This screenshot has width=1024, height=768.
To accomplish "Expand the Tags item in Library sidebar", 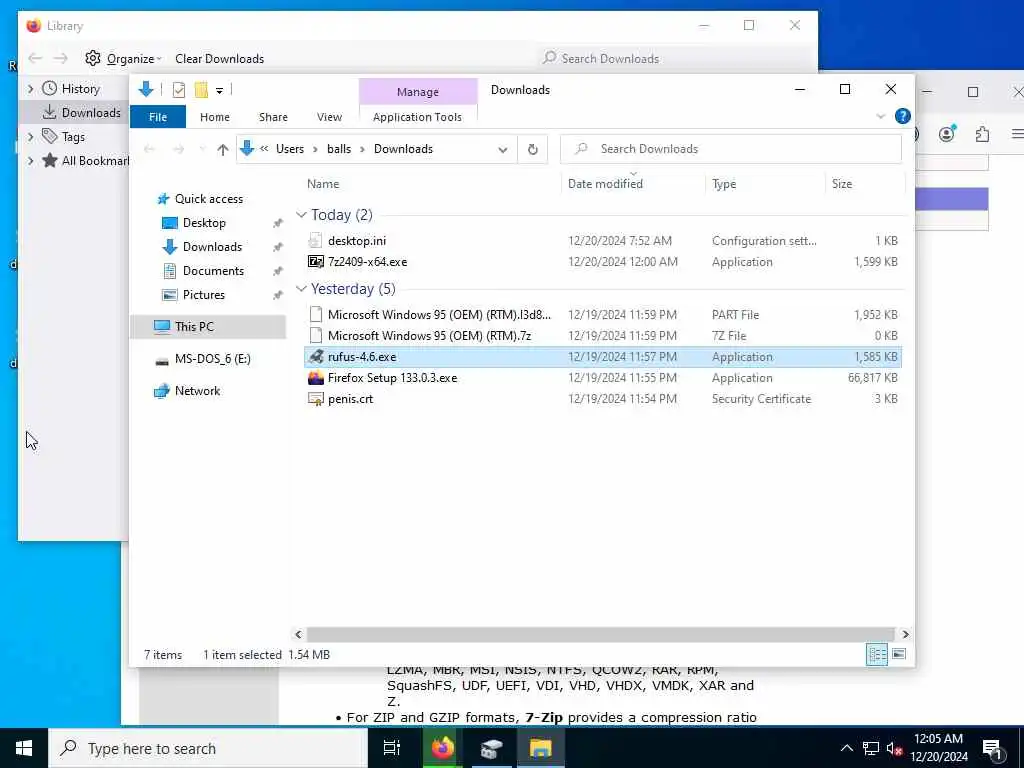I will coord(31,136).
